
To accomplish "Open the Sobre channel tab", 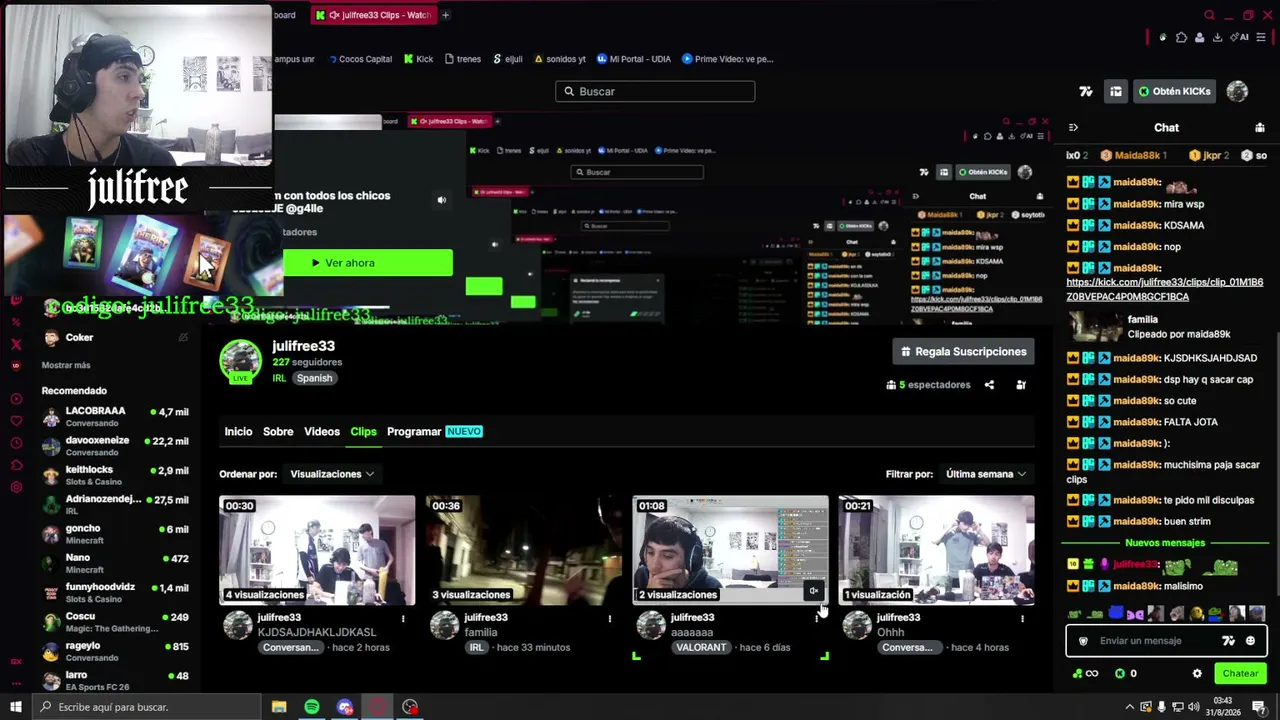I will coord(278,432).
